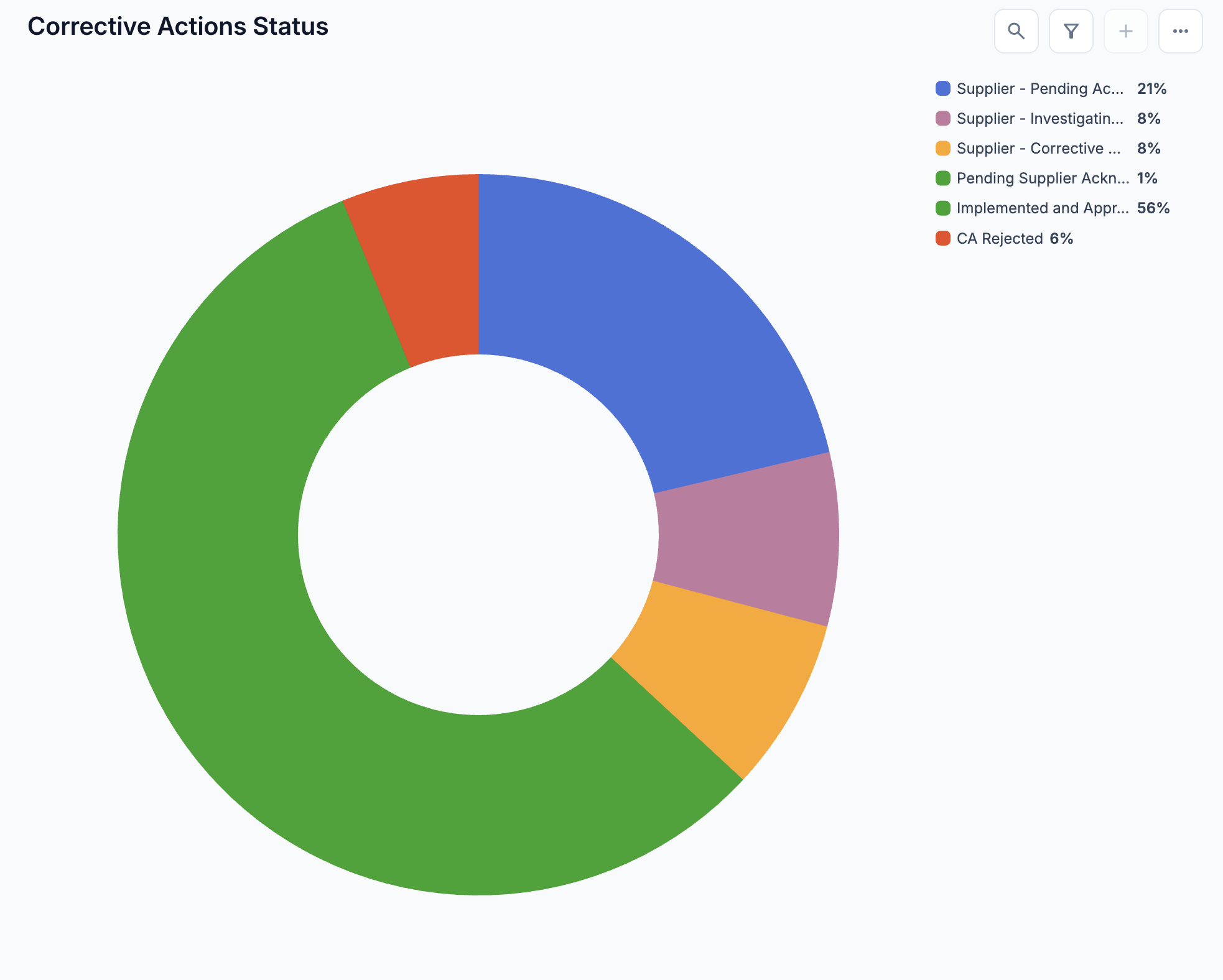Click orange Supplier - Corrective legend swatch
Screen dimensions: 1223x980
point(943,148)
